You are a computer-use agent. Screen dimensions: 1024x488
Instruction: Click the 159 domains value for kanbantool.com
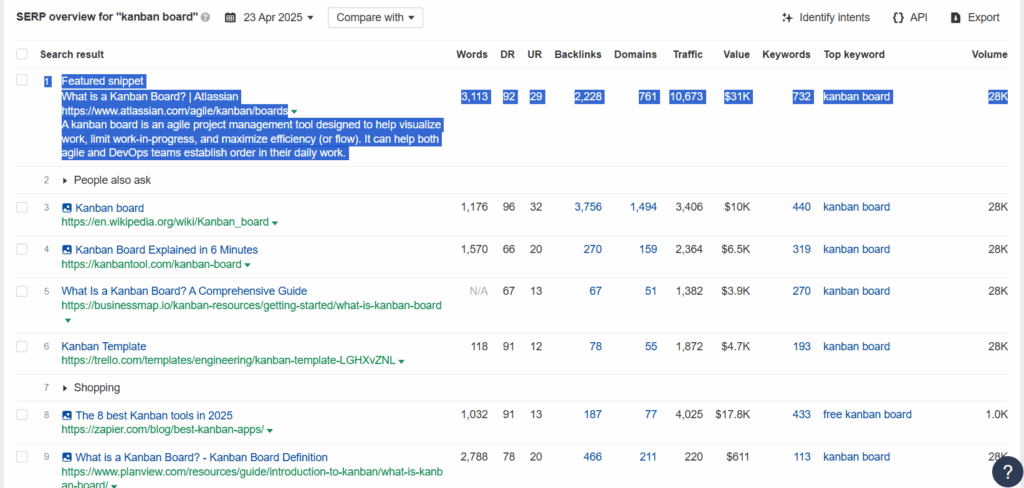648,249
